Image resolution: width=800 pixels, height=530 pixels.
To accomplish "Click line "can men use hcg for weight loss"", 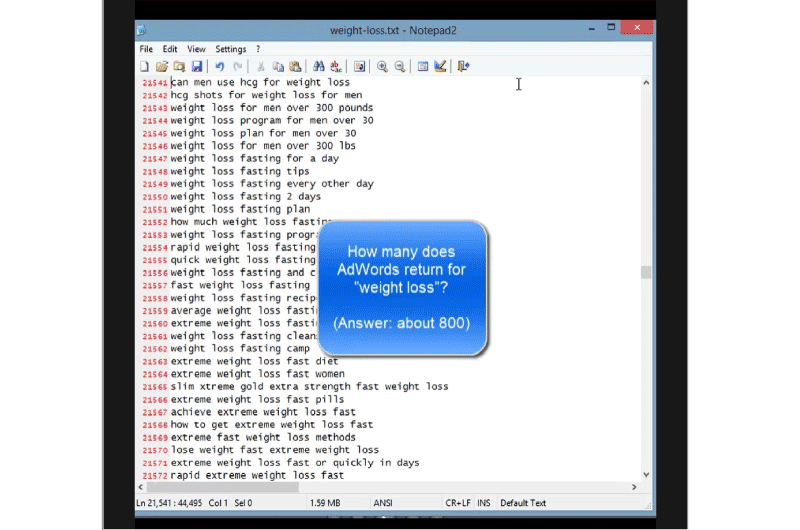I will point(260,82).
